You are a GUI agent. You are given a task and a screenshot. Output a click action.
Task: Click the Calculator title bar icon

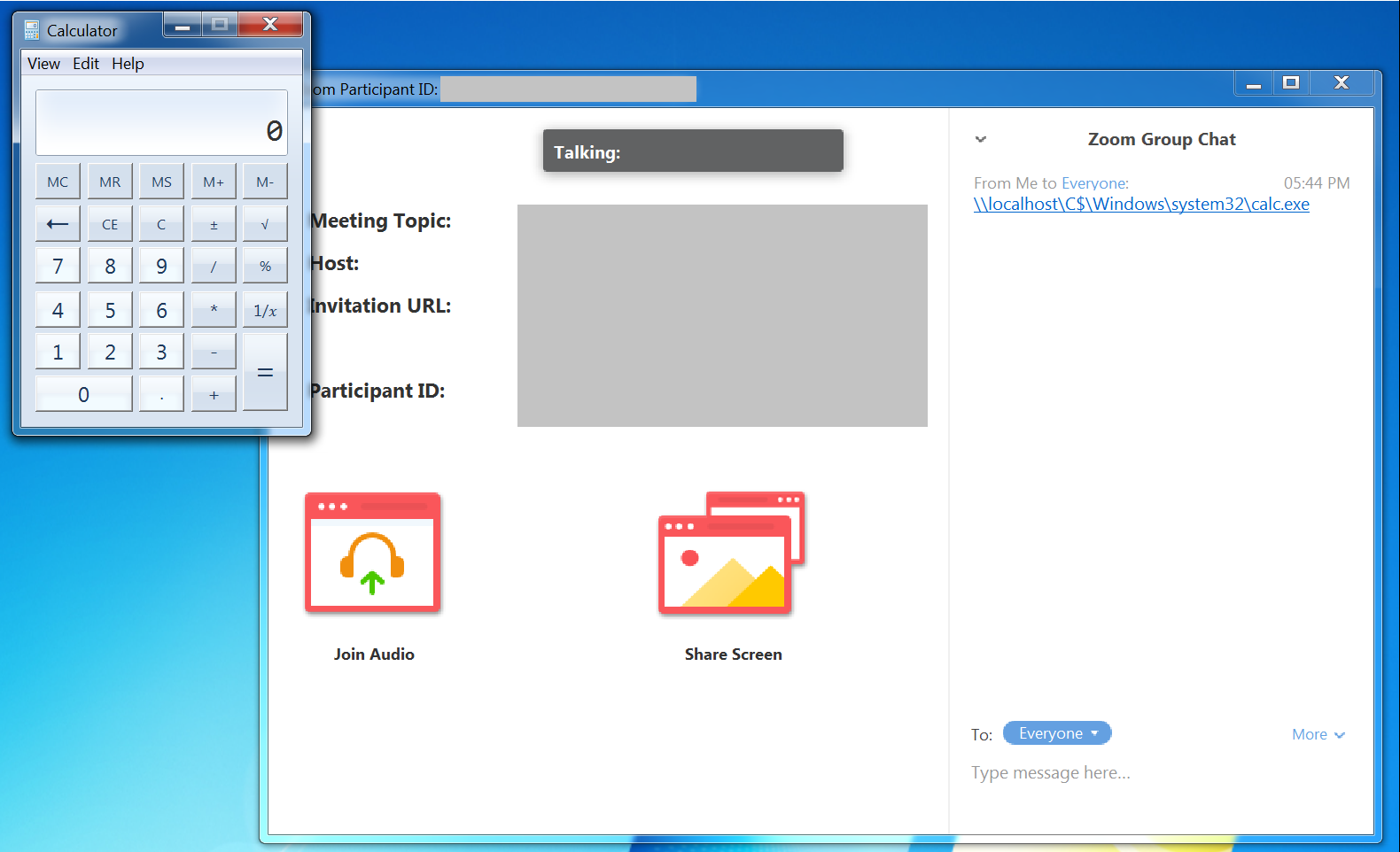32,30
